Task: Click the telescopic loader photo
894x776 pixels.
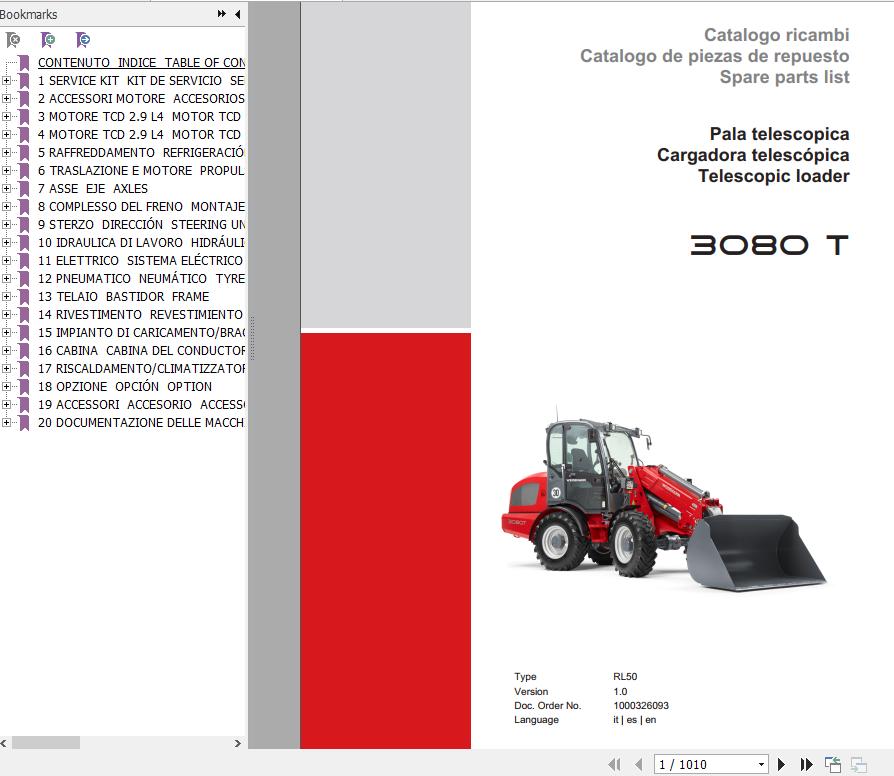Action: (664, 500)
